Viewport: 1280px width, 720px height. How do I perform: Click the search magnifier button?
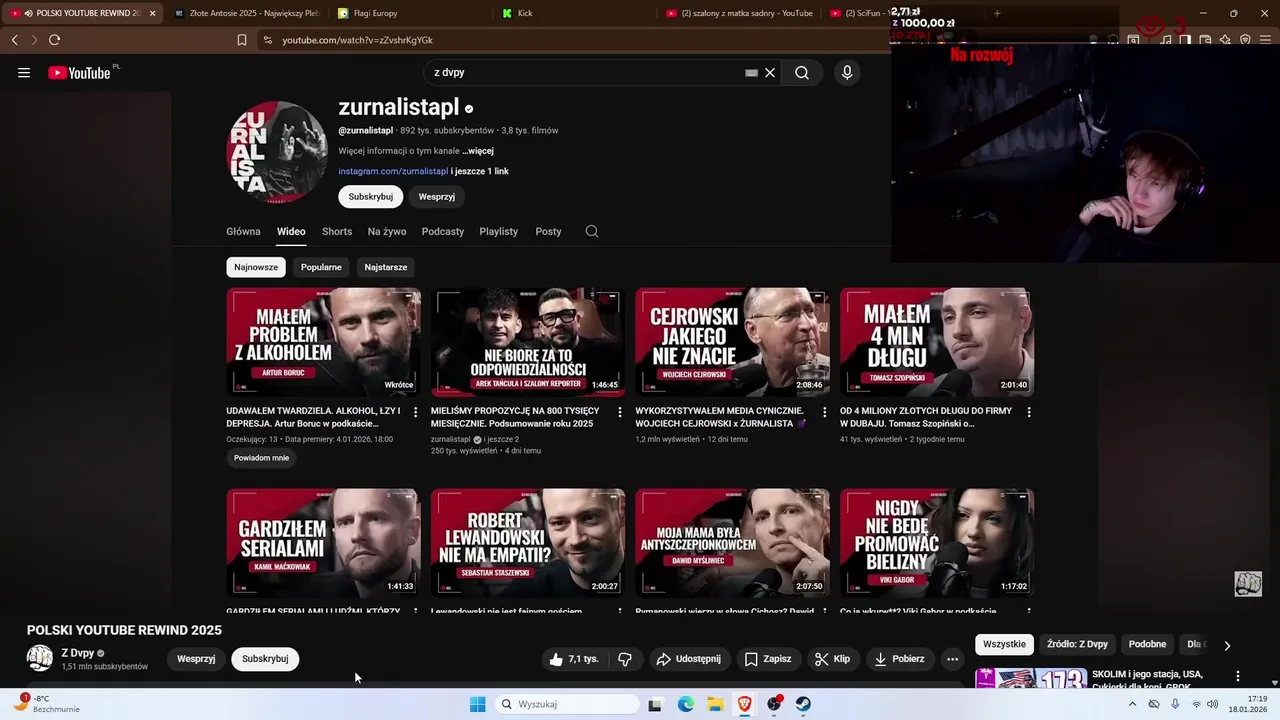[x=802, y=72]
